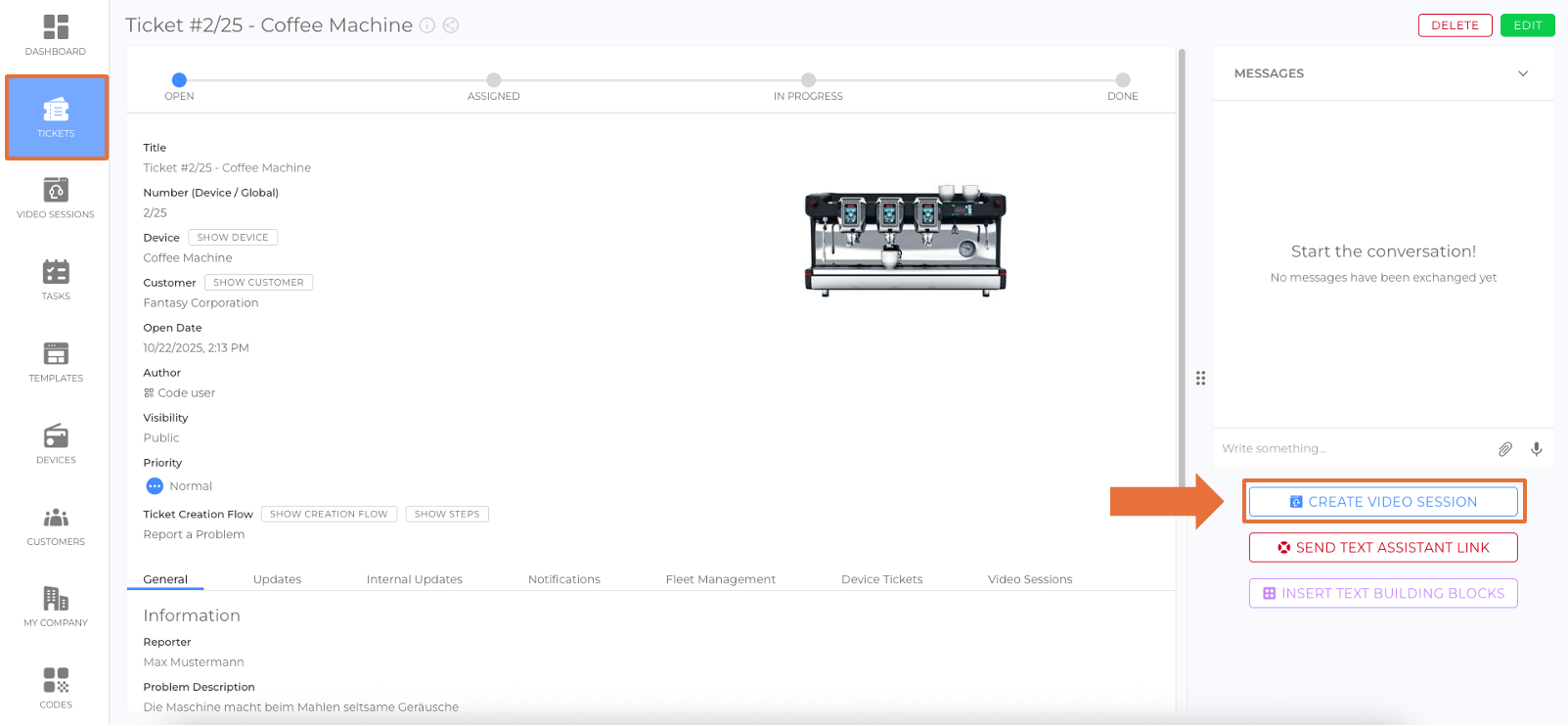1568x726 pixels.
Task: Open My Company in the sidebar
Action: click(56, 607)
